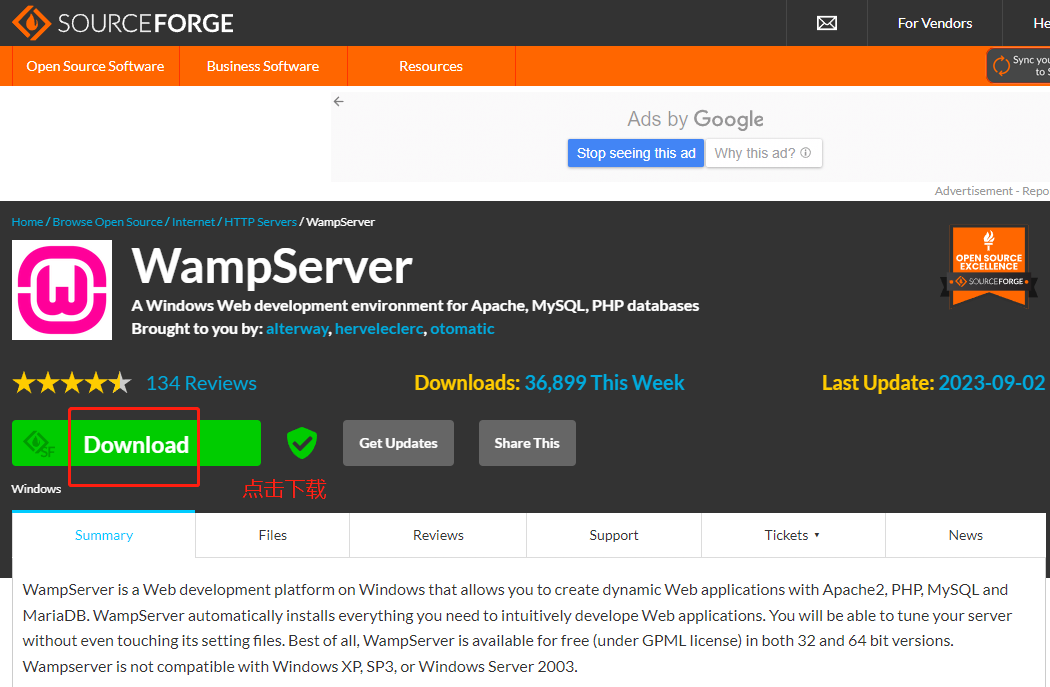
Task: Follow the Home breadcrumb link
Action: pos(27,222)
